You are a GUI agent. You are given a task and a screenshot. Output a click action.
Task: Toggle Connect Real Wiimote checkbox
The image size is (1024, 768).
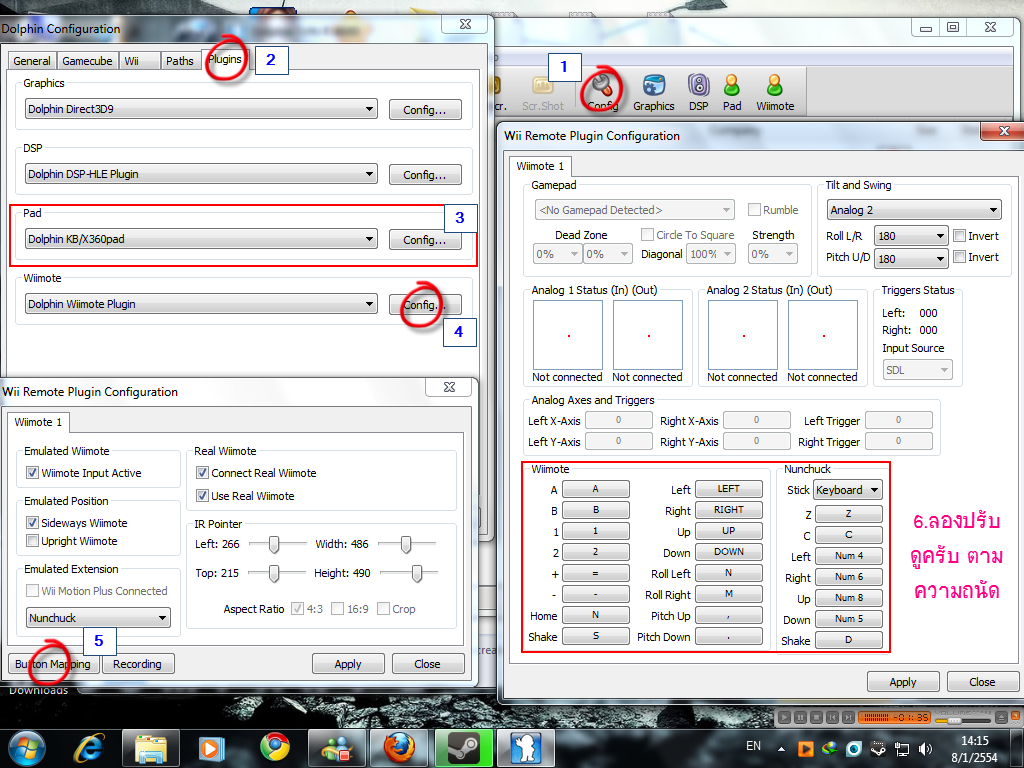pyautogui.click(x=202, y=472)
